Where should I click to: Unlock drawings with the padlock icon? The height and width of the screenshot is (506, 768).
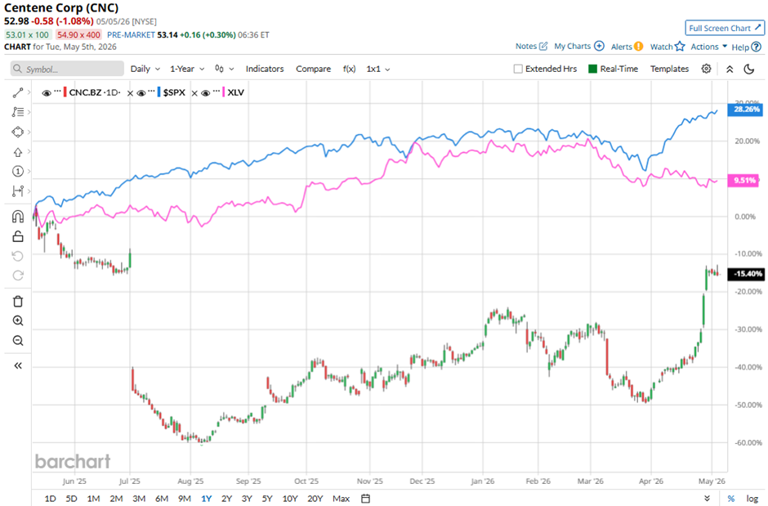(18, 237)
